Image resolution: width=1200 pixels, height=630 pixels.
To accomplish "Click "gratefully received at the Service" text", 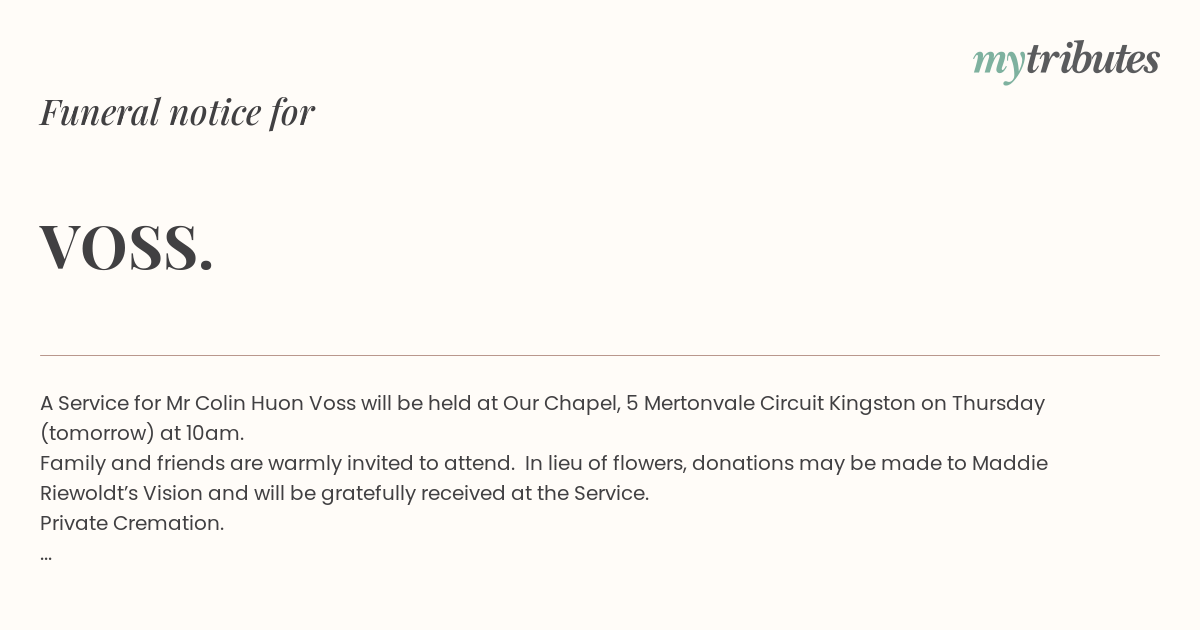I will (534, 493).
